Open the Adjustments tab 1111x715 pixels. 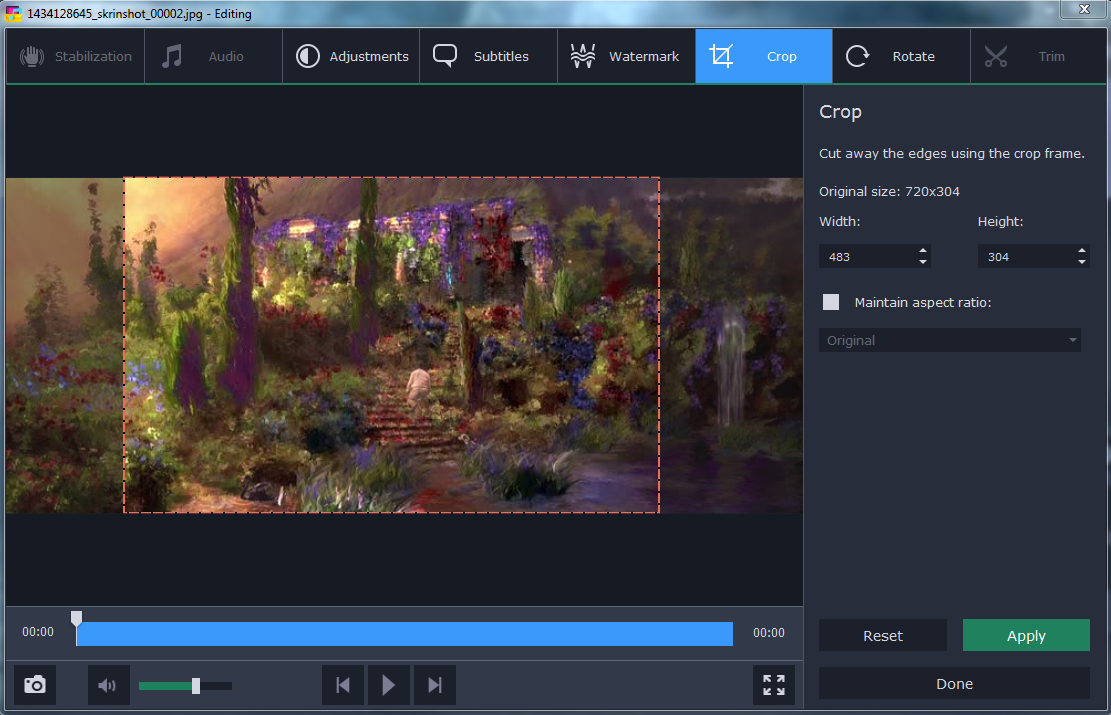pos(351,57)
